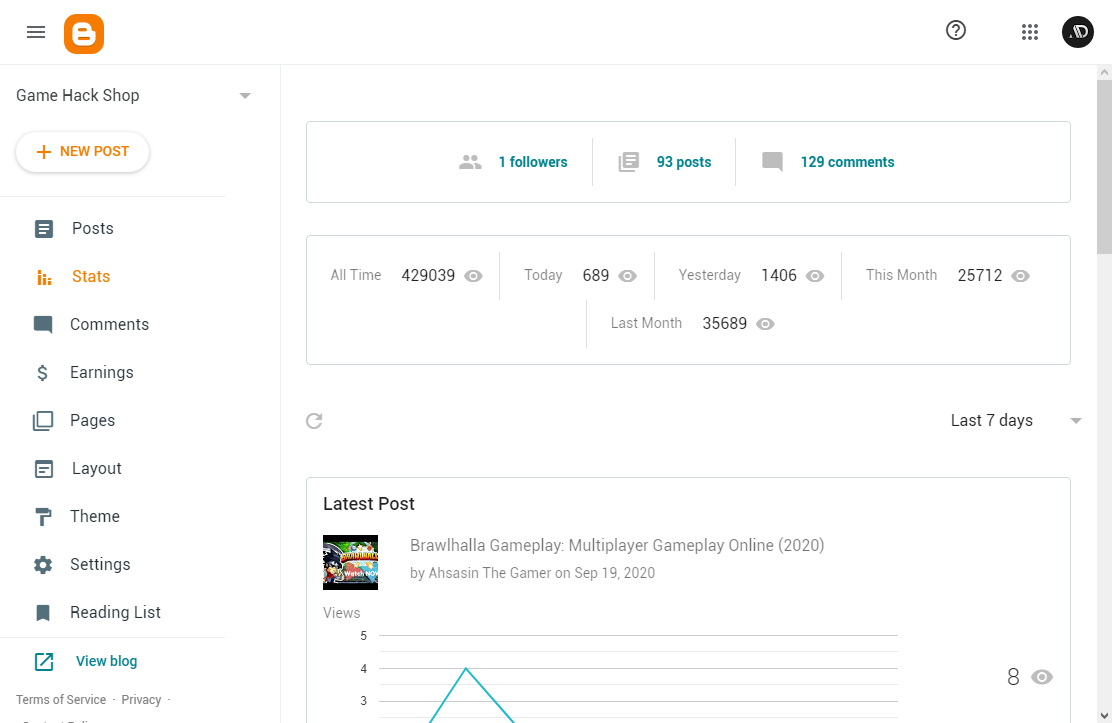Expand the Game Hack Shop blog selector
The image size is (1112, 723).
coord(245,95)
